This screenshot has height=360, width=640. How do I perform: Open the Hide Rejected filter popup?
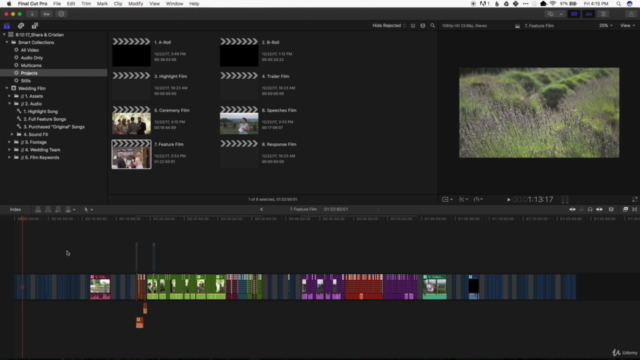point(389,26)
